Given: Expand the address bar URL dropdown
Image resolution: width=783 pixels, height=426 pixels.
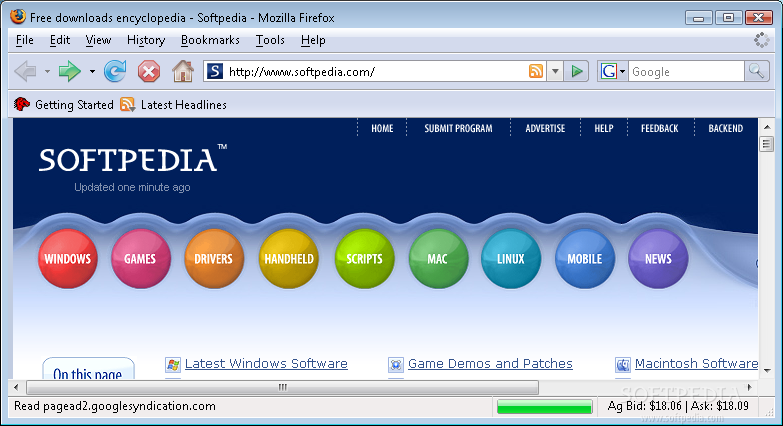Looking at the screenshot, I should point(555,72).
